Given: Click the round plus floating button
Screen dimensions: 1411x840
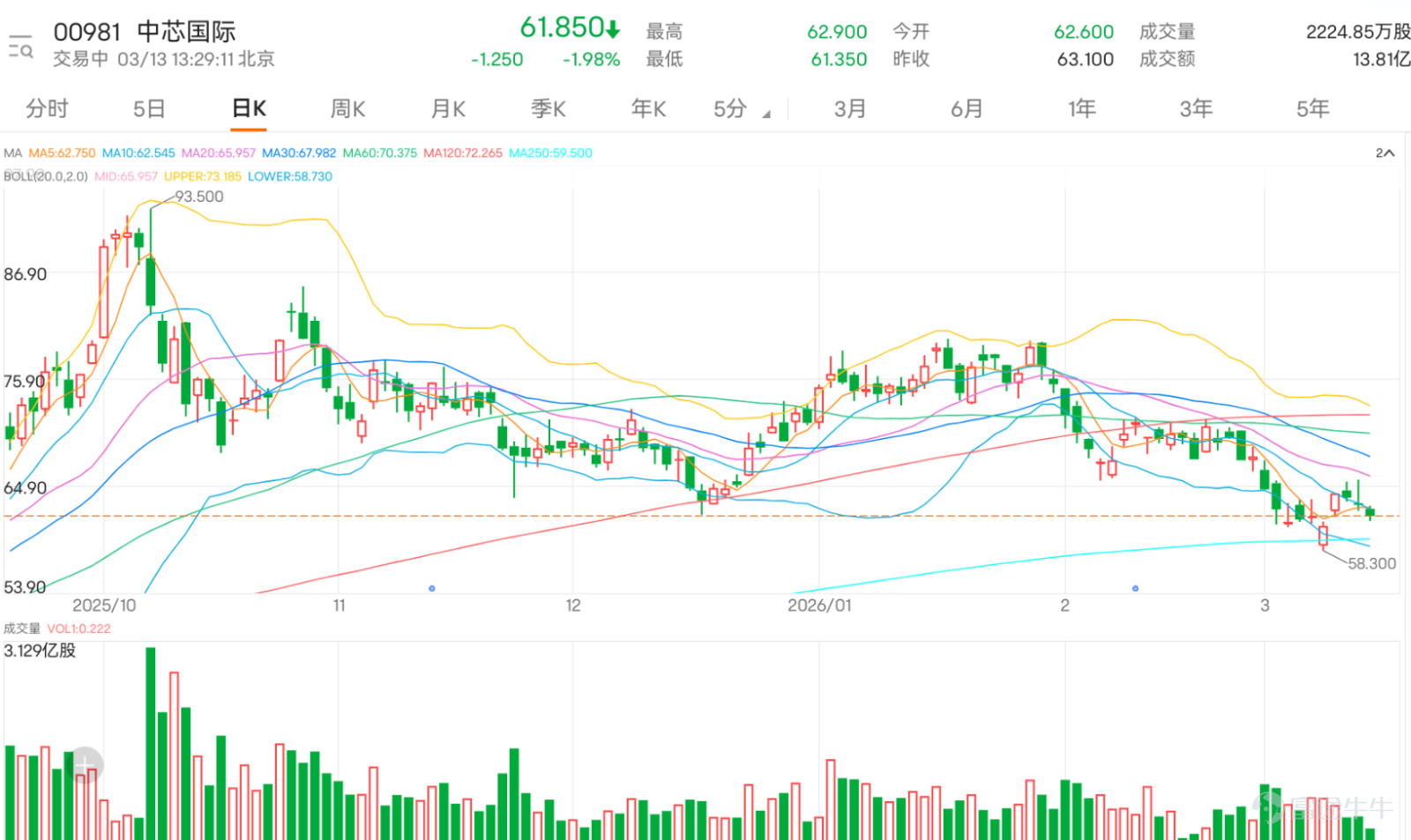Looking at the screenshot, I should coord(85,765).
